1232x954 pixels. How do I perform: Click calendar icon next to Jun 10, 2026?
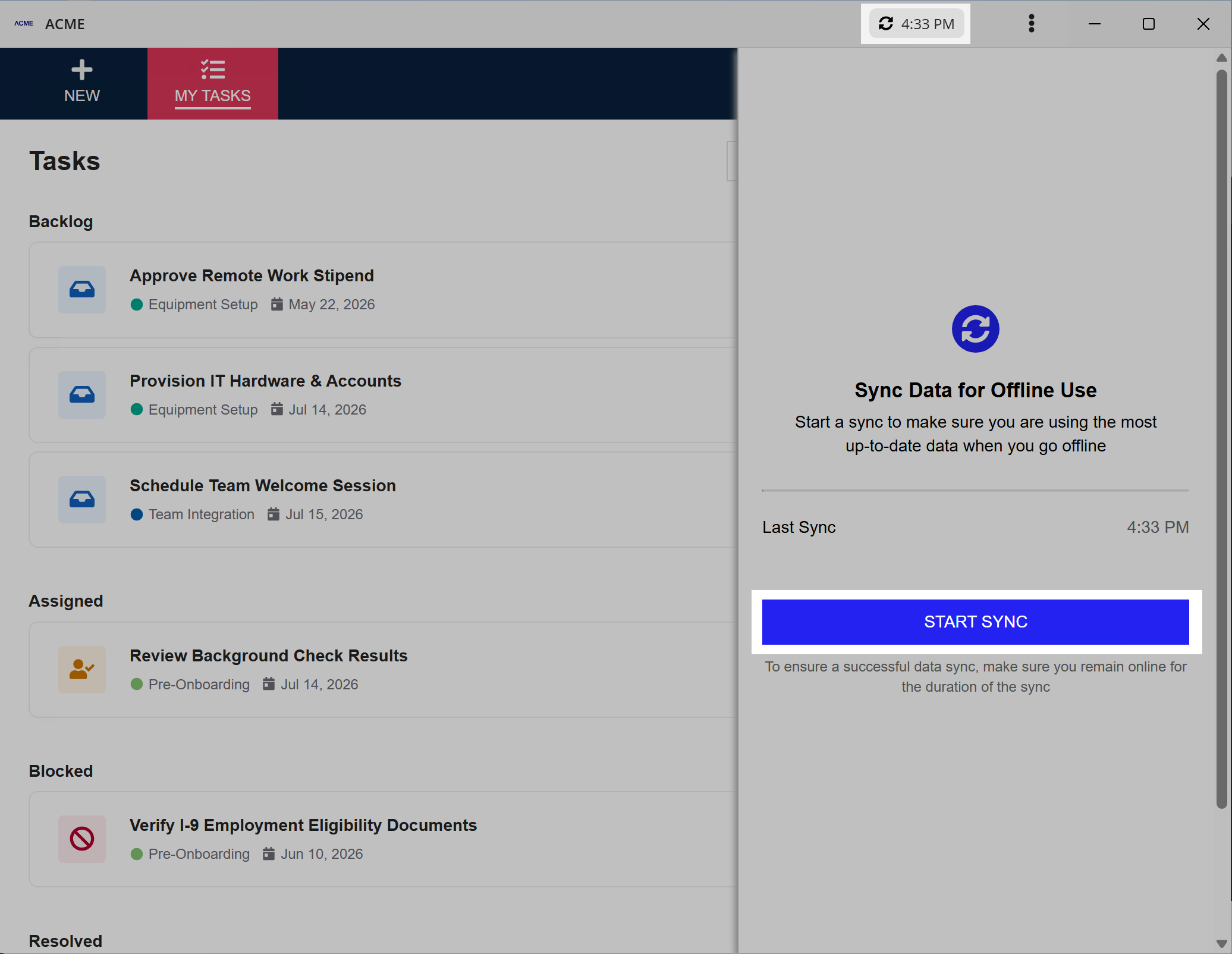point(269,854)
